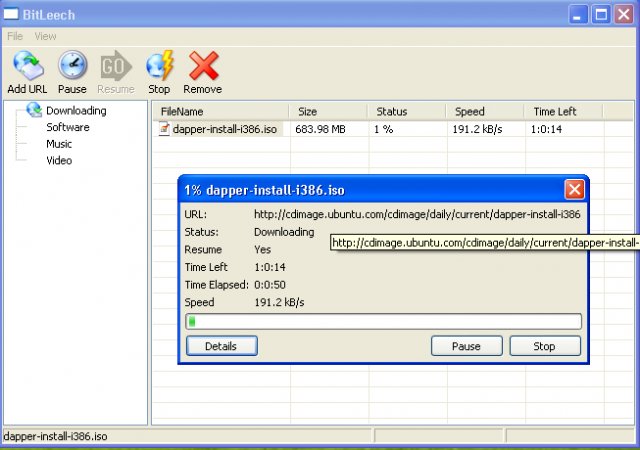This screenshot has width=640, height=450.
Task: Click the Time Elapsed value 0:0:50
Action: [270, 285]
